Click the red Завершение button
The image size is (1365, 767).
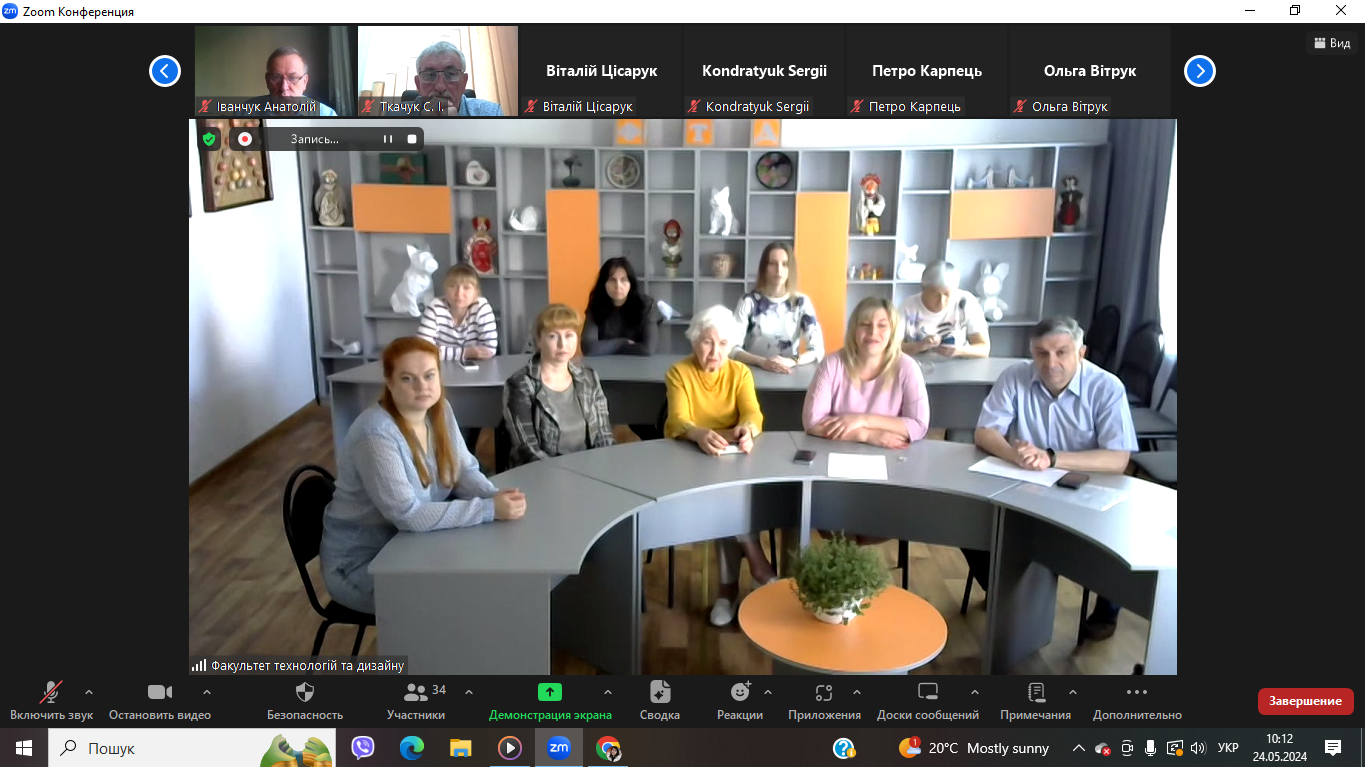click(1305, 701)
